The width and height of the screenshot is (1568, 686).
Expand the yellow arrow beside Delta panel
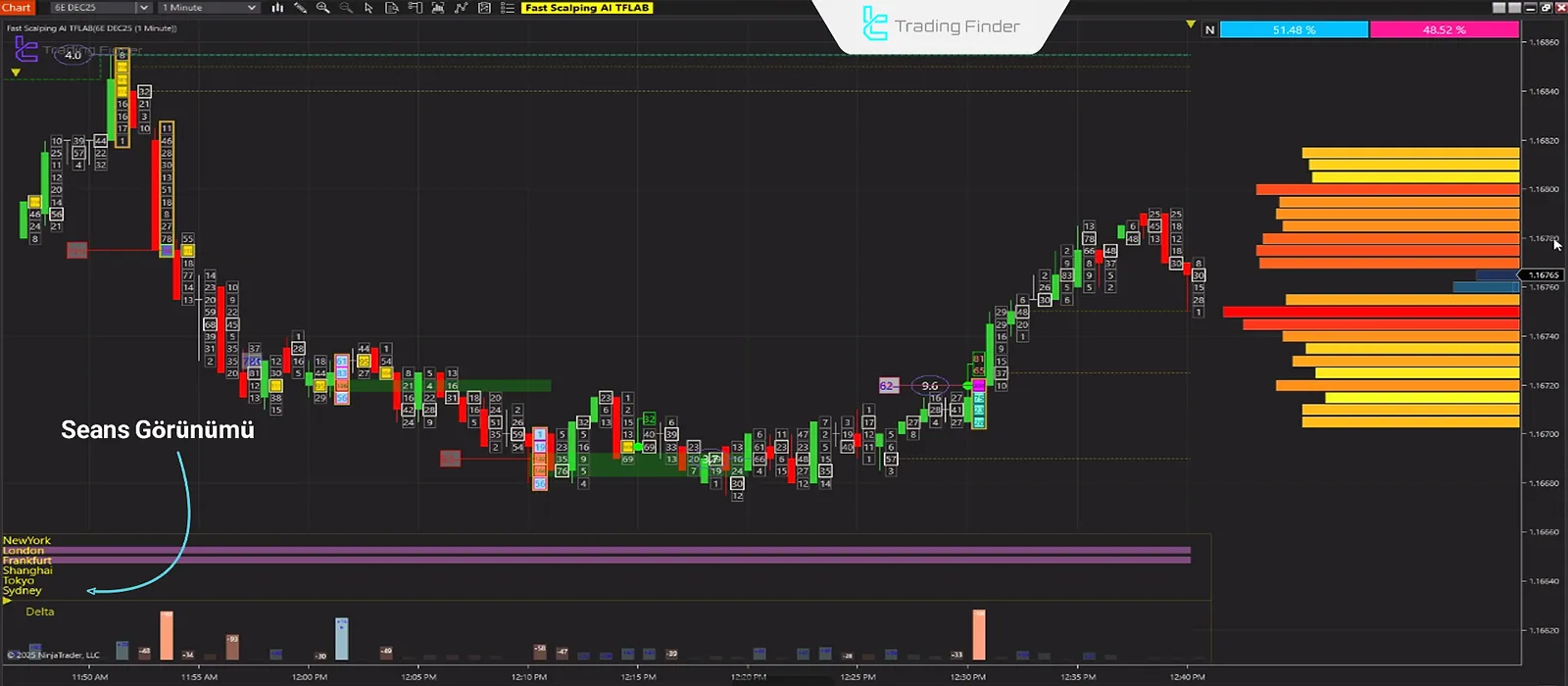(x=8, y=601)
